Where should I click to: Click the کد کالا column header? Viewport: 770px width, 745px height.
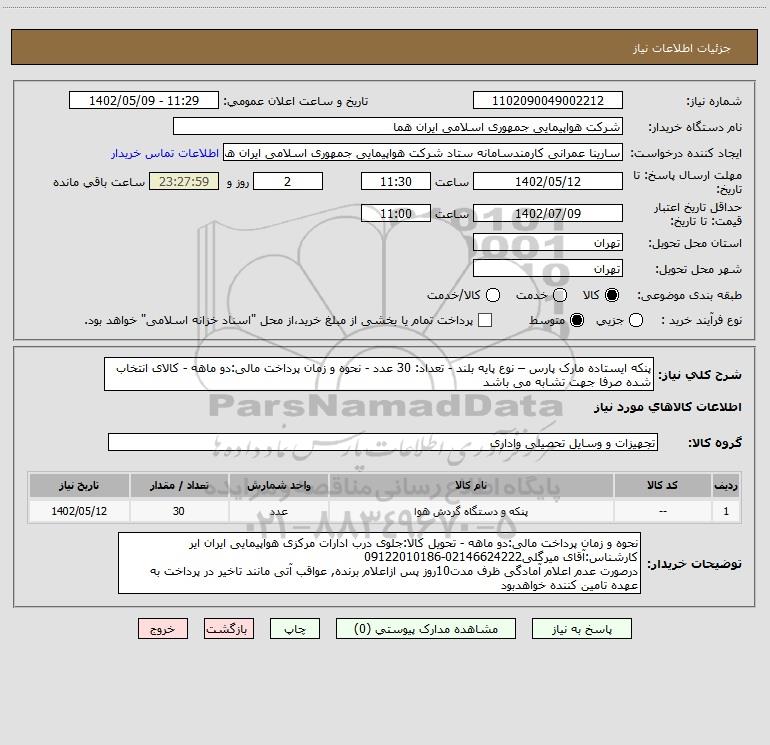click(662, 485)
